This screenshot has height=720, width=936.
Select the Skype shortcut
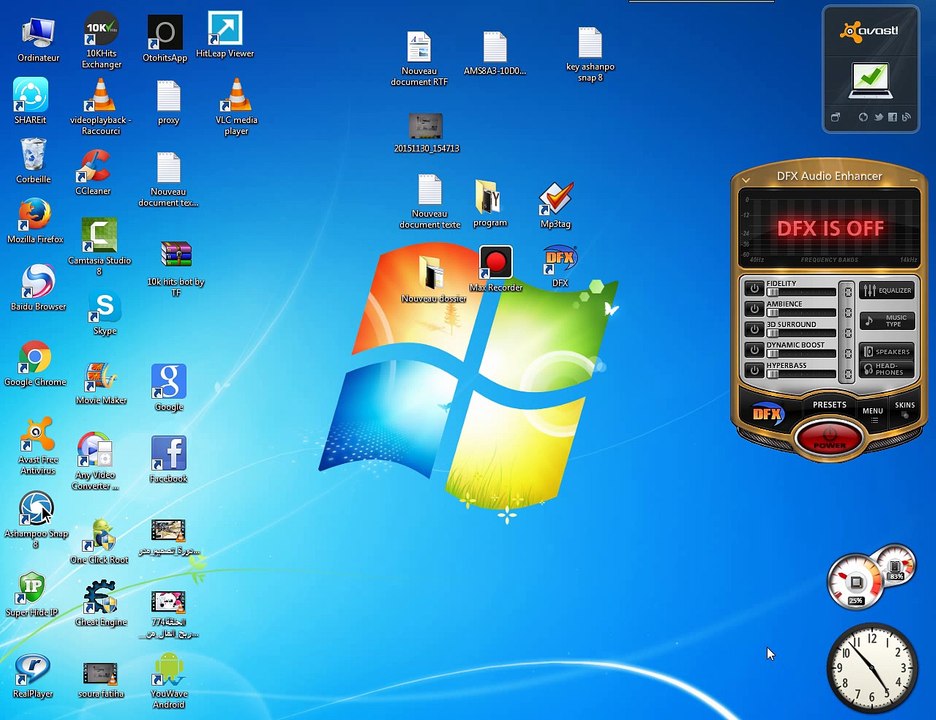104,313
